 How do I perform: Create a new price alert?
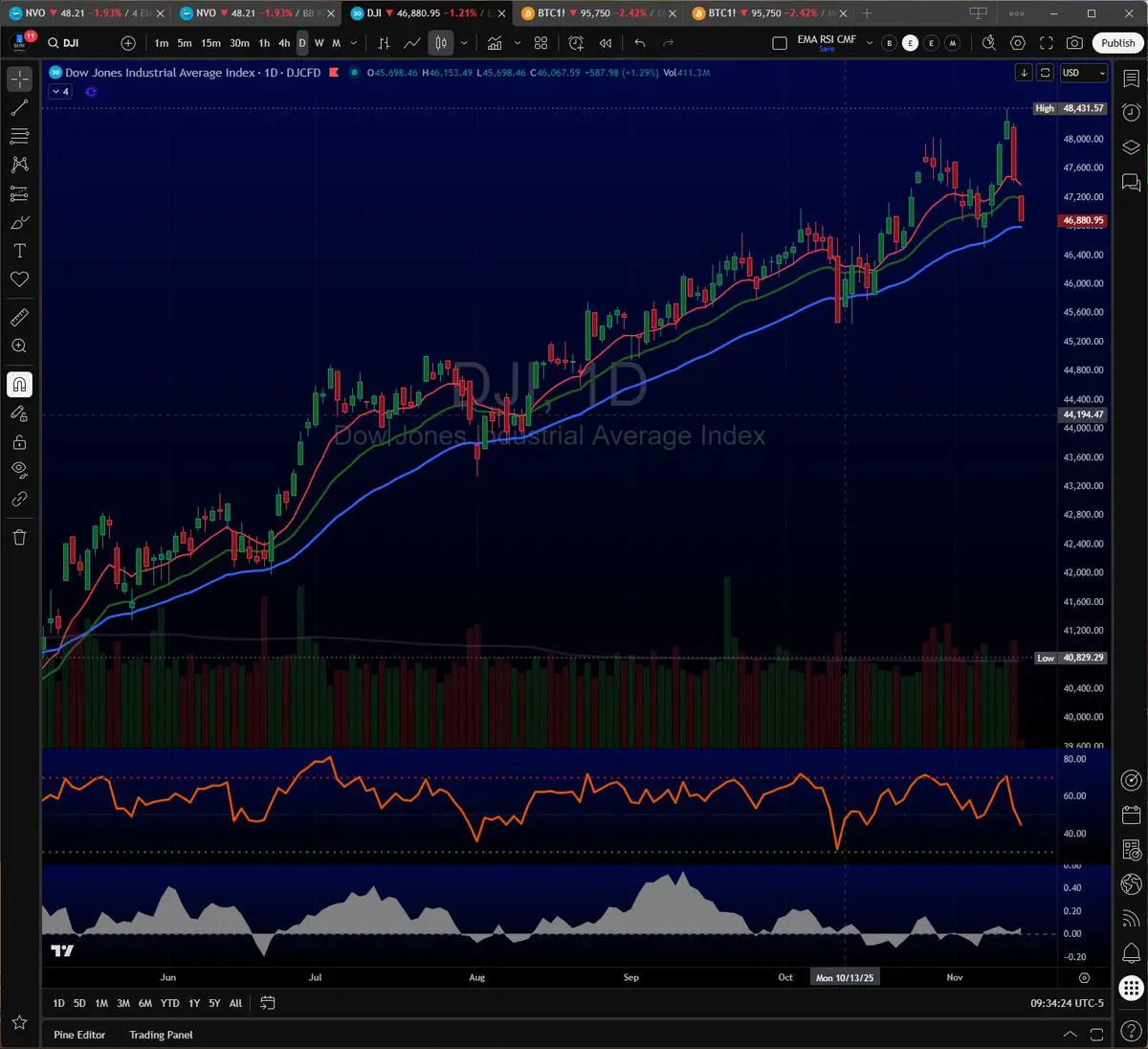(576, 43)
